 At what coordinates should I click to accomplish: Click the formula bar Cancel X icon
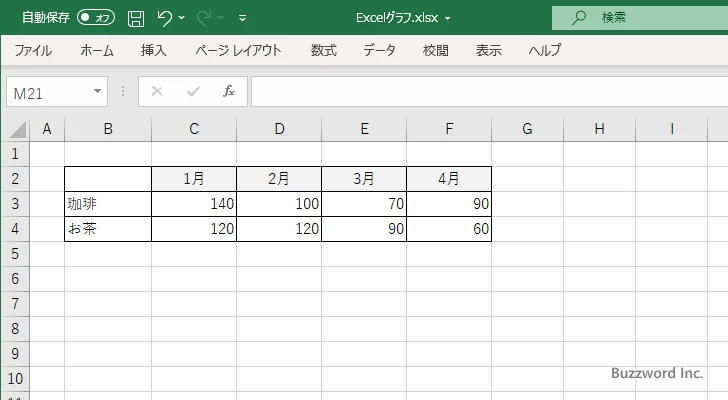156,91
